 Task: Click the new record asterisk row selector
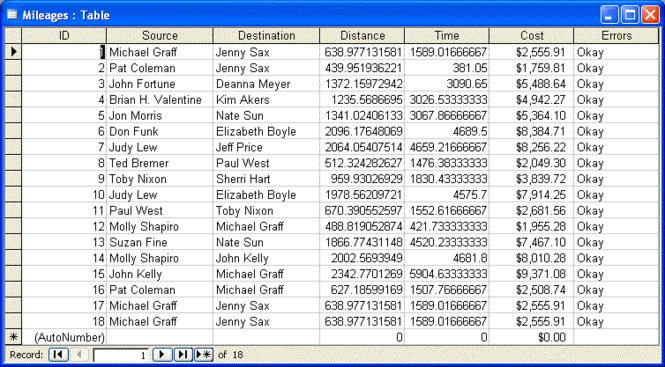point(13,338)
